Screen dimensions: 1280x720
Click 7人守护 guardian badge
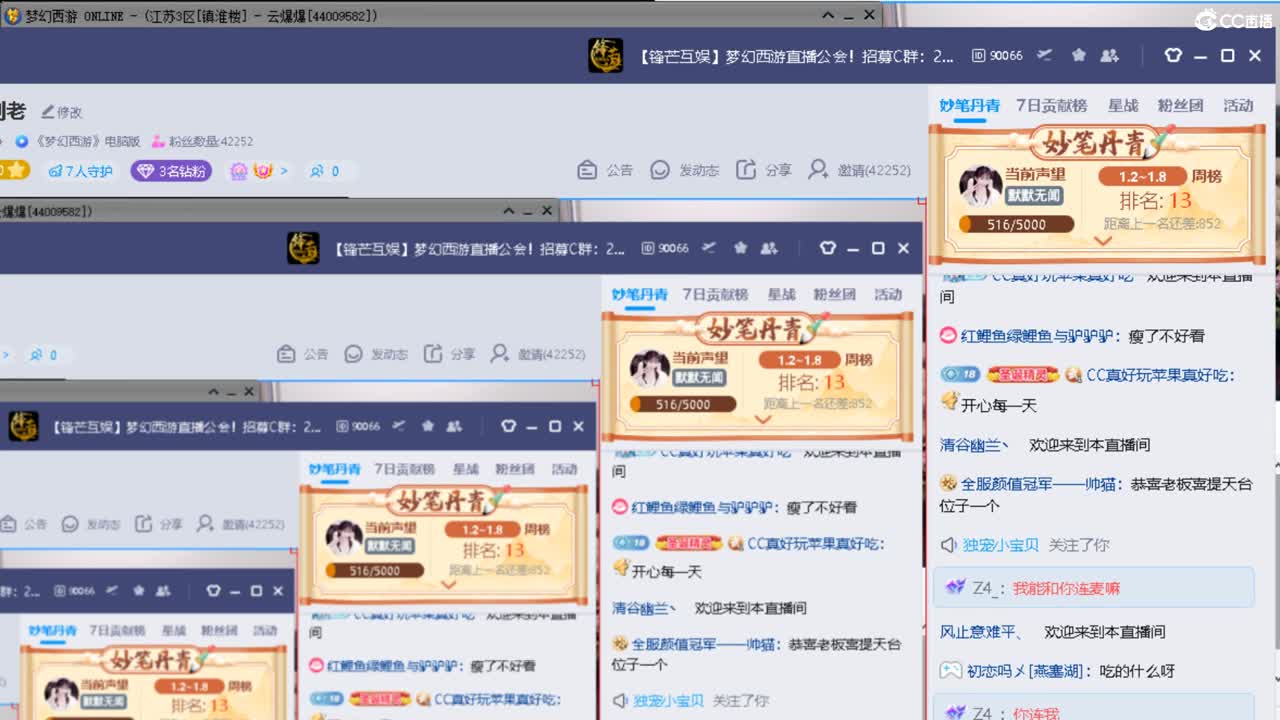coord(80,171)
